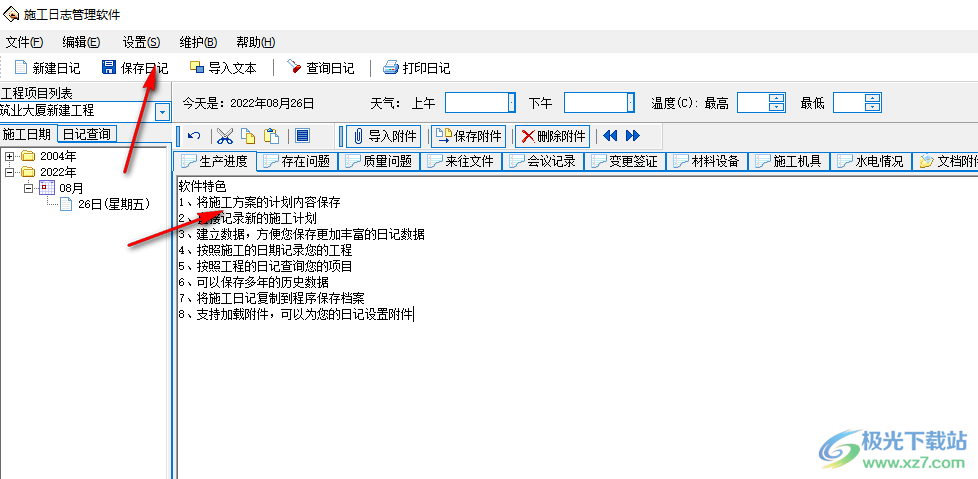Select the 2004年 folder in tree

click(49, 157)
